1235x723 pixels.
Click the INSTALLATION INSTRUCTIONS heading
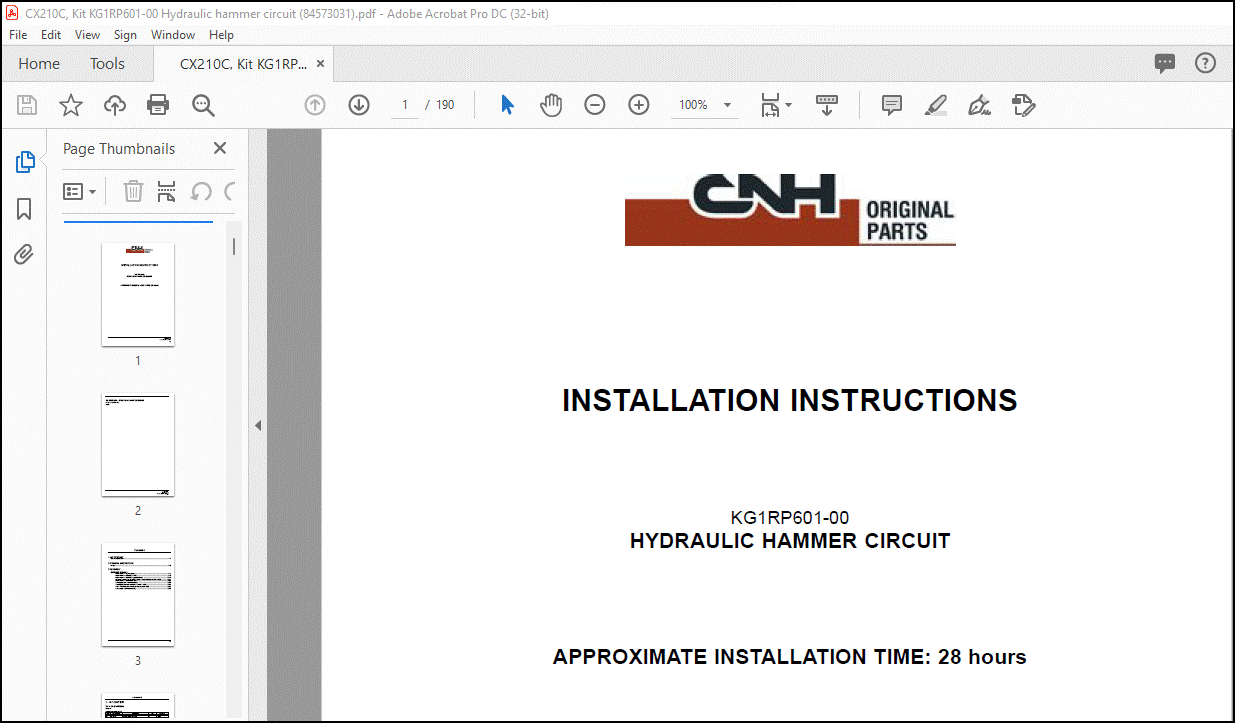[x=789, y=400]
